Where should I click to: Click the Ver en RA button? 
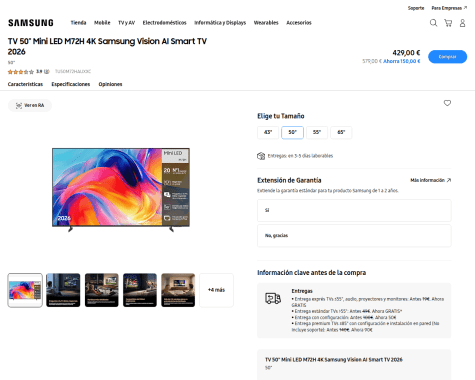pyautogui.click(x=30, y=105)
